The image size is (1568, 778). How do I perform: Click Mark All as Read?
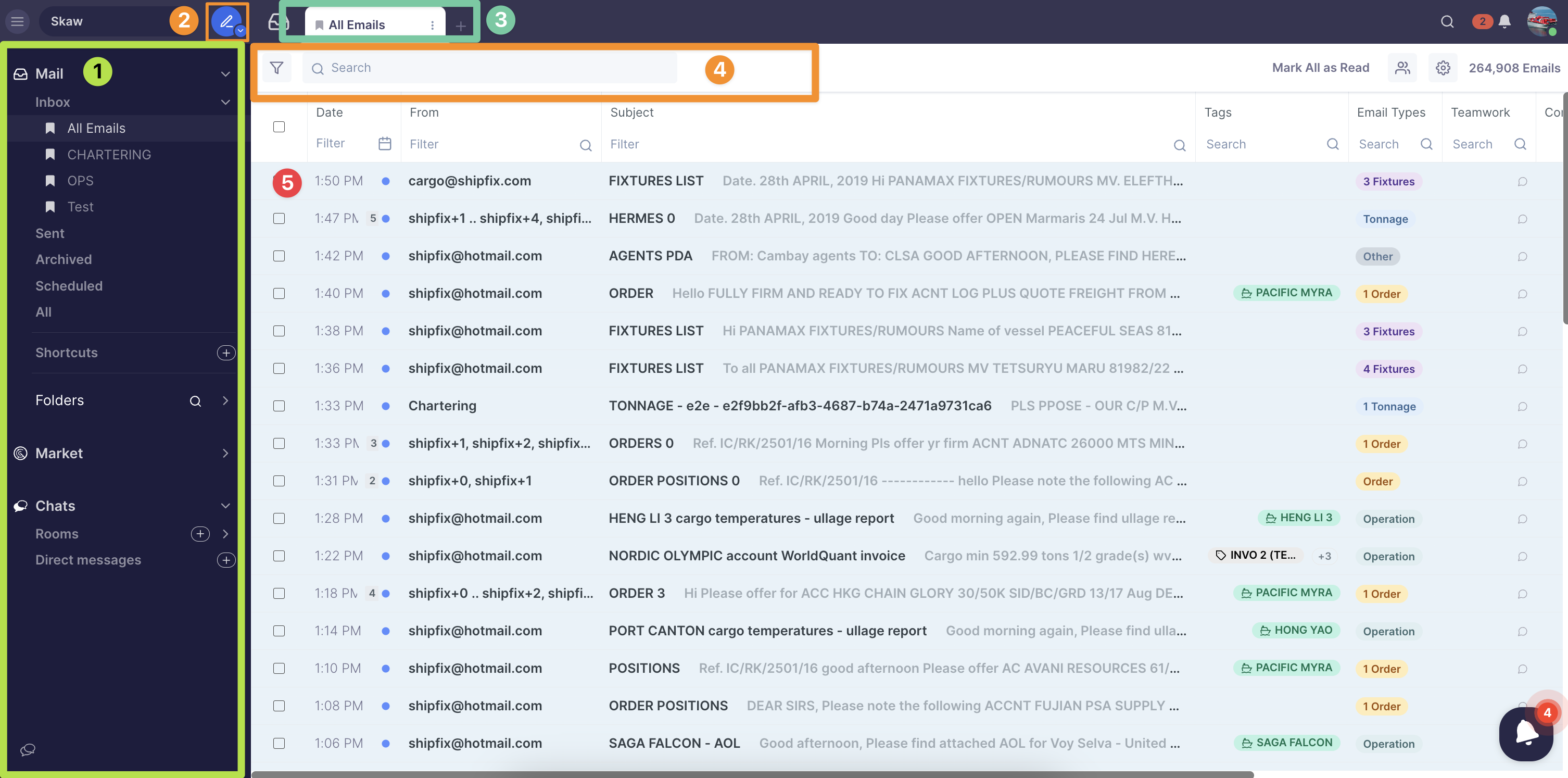(x=1320, y=68)
